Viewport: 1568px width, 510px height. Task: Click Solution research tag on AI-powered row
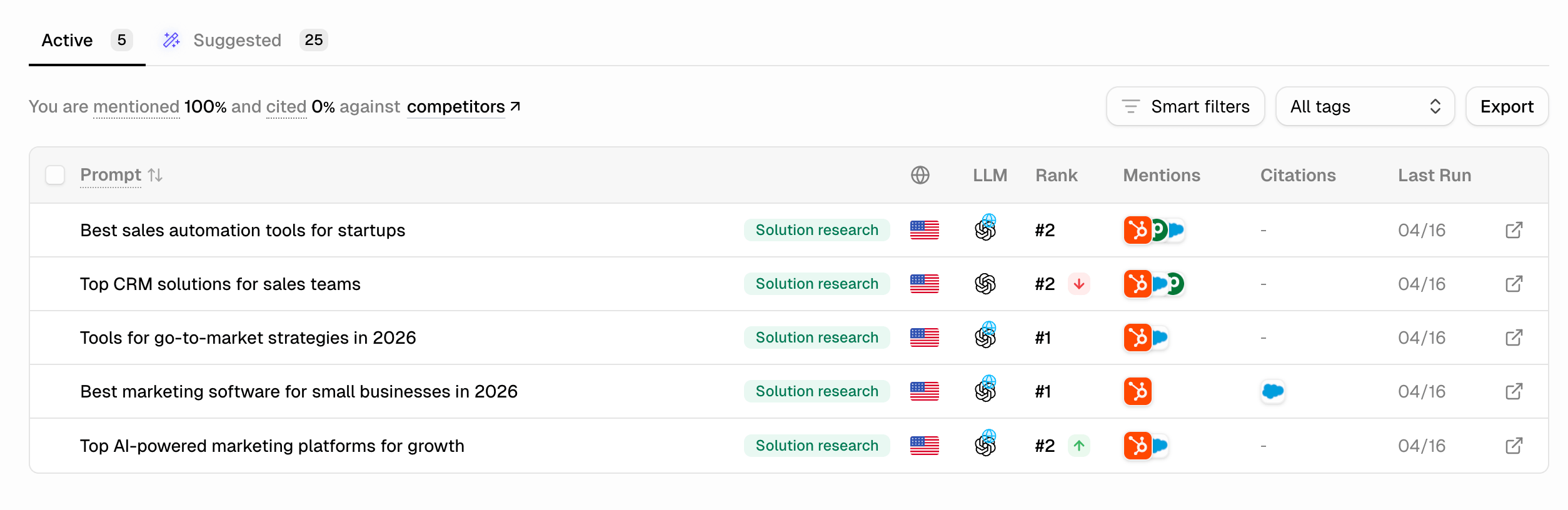817,446
